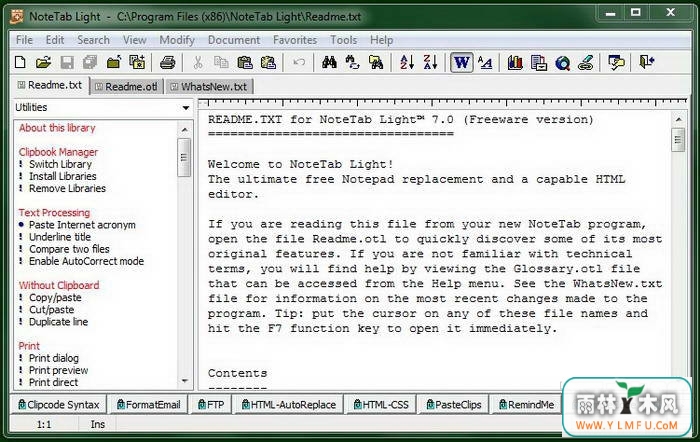This screenshot has width=700, height=442.
Task: Run the Compare two files clip
Action: coord(69,249)
